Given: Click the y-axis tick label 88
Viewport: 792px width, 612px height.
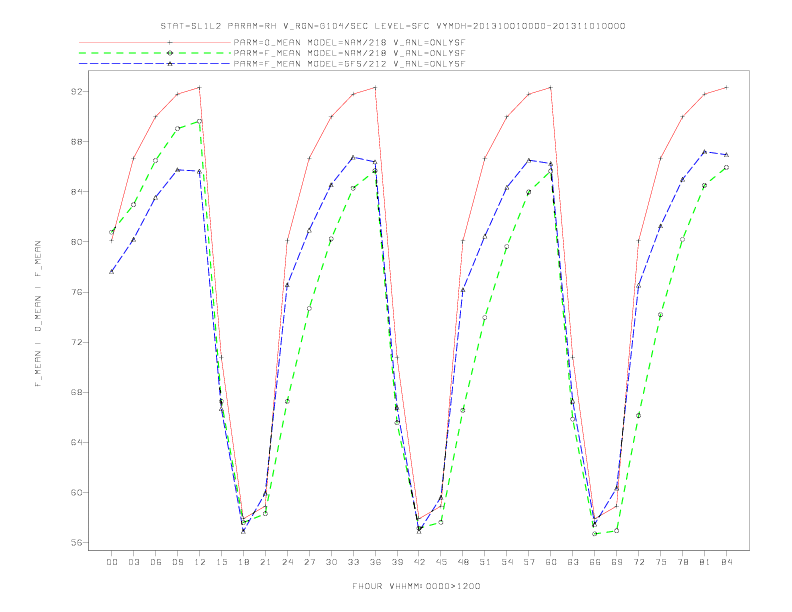Looking at the screenshot, I should tap(76, 141).
